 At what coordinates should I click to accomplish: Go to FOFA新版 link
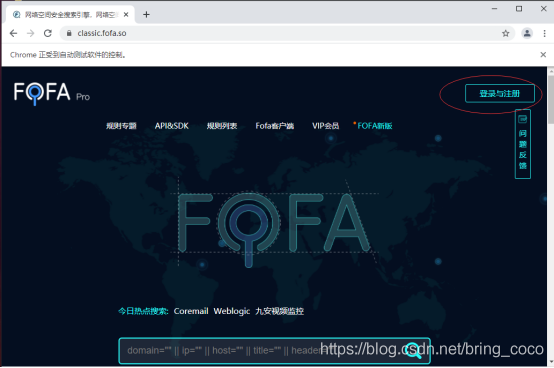[x=375, y=126]
